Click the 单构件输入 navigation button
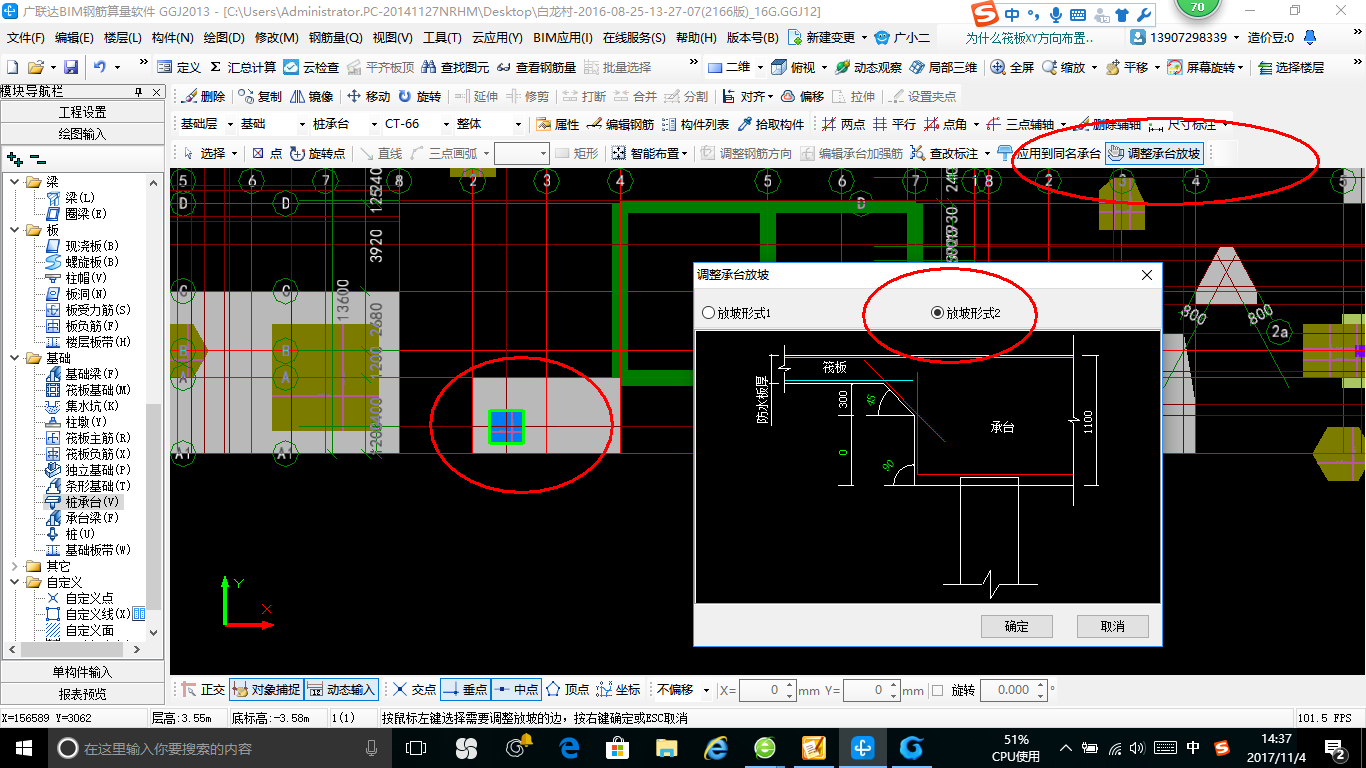Screen dimensions: 1366x768 [x=82, y=672]
